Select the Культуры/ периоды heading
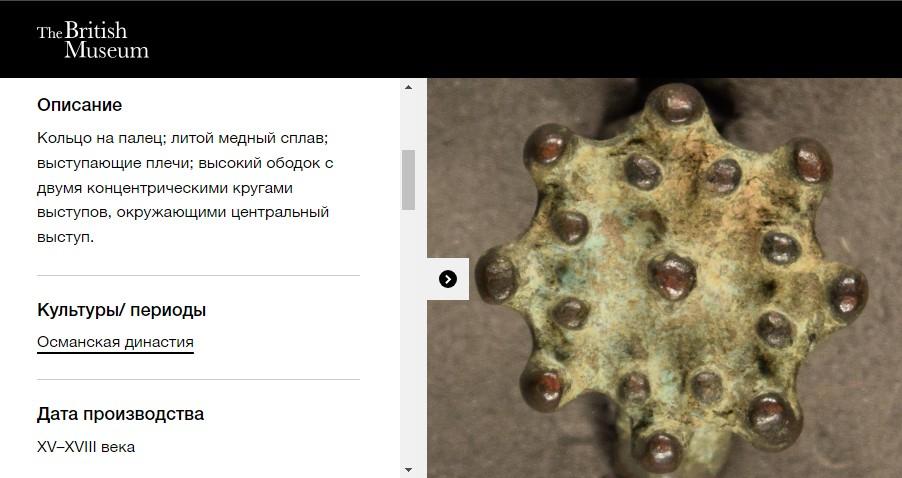The height and width of the screenshot is (478, 902). (121, 310)
